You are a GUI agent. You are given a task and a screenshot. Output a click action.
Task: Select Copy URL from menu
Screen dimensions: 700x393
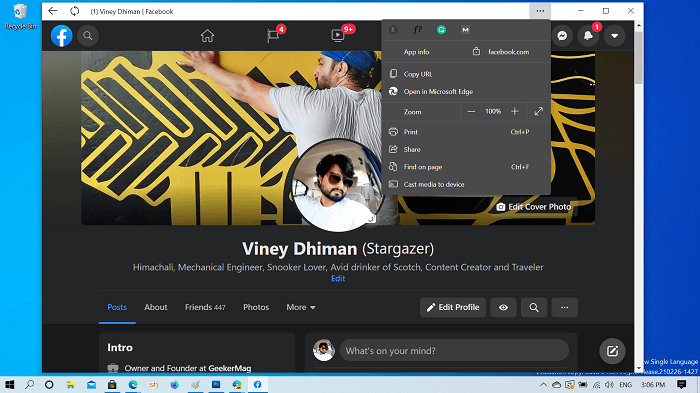[466, 74]
